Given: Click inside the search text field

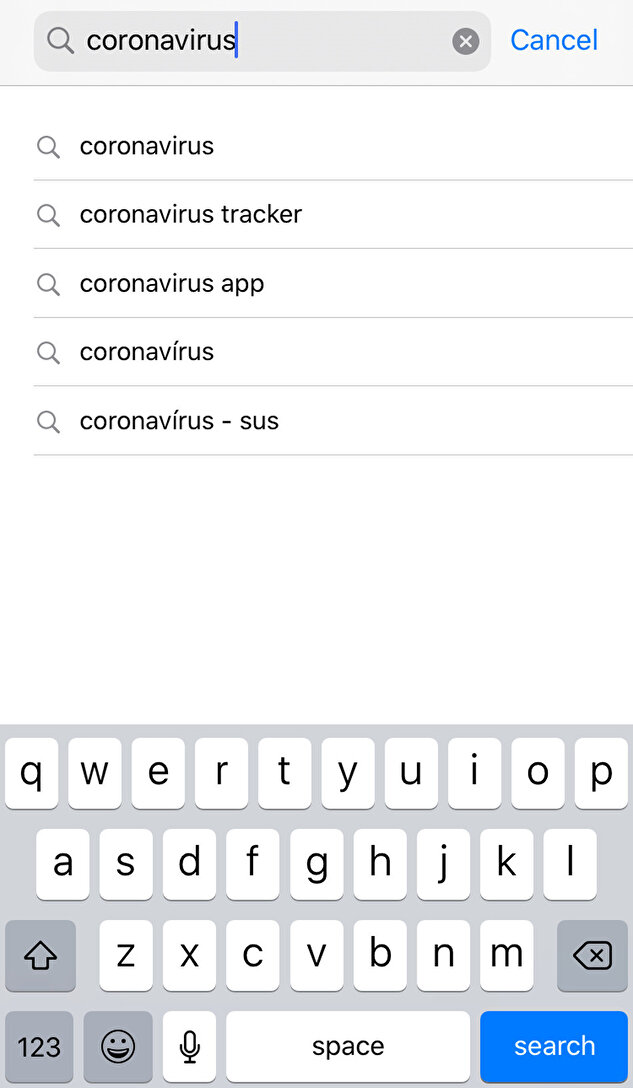Looking at the screenshot, I should (x=330, y=41).
